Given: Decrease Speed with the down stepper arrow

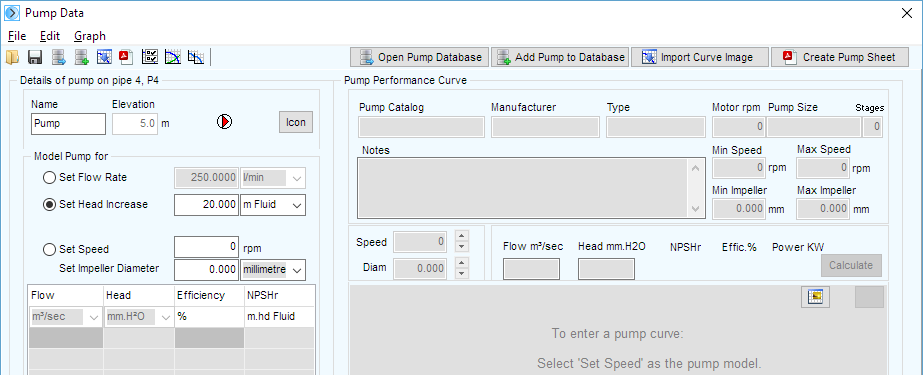Looking at the screenshot, I should point(462,246).
